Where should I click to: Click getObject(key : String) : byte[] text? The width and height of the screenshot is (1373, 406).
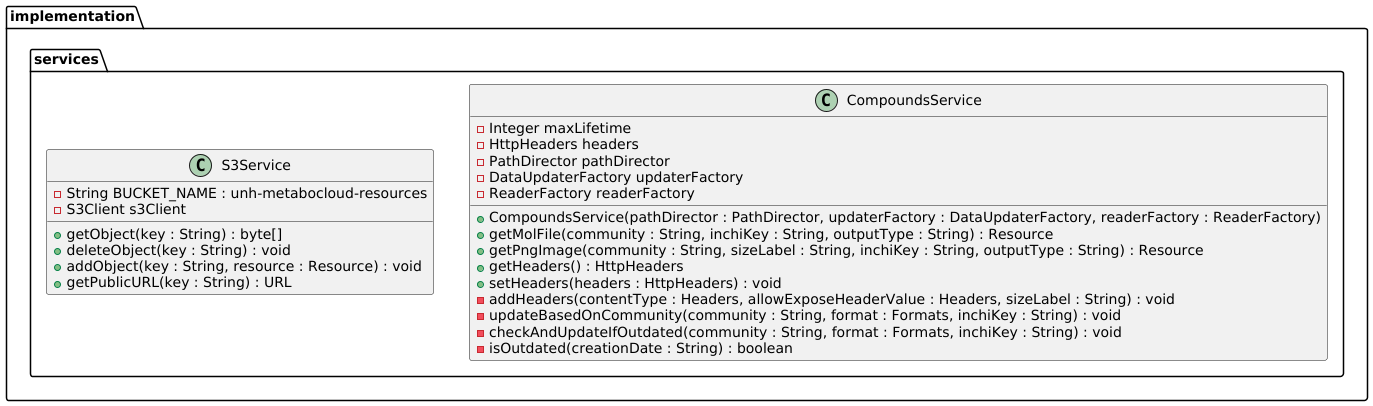pyautogui.click(x=175, y=235)
